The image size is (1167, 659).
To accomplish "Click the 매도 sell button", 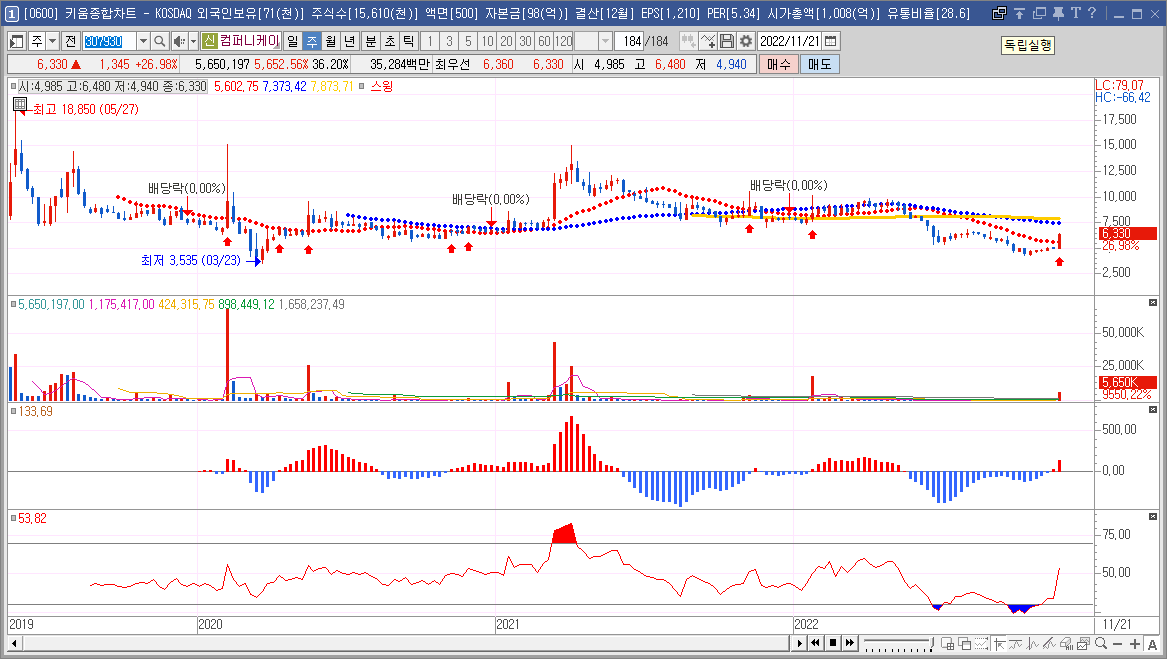I will (x=819, y=65).
